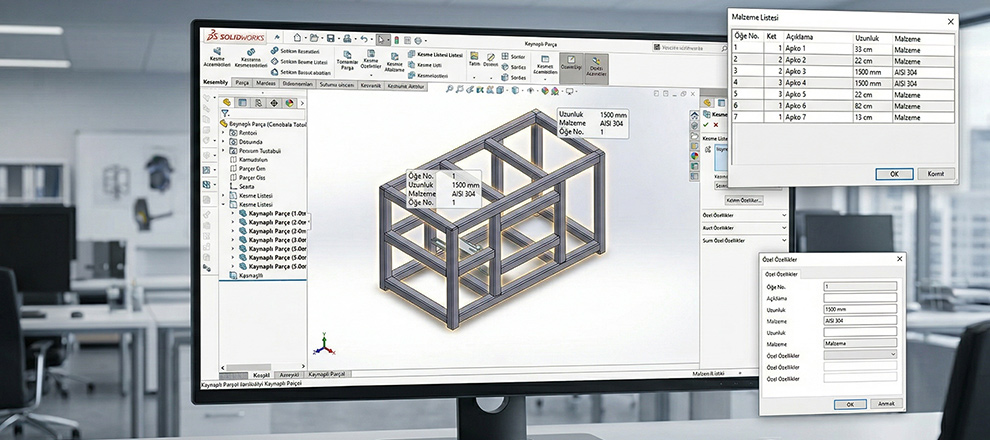
Task: Open DisplayManager color-ball tab icon
Action: pyautogui.click(x=289, y=102)
